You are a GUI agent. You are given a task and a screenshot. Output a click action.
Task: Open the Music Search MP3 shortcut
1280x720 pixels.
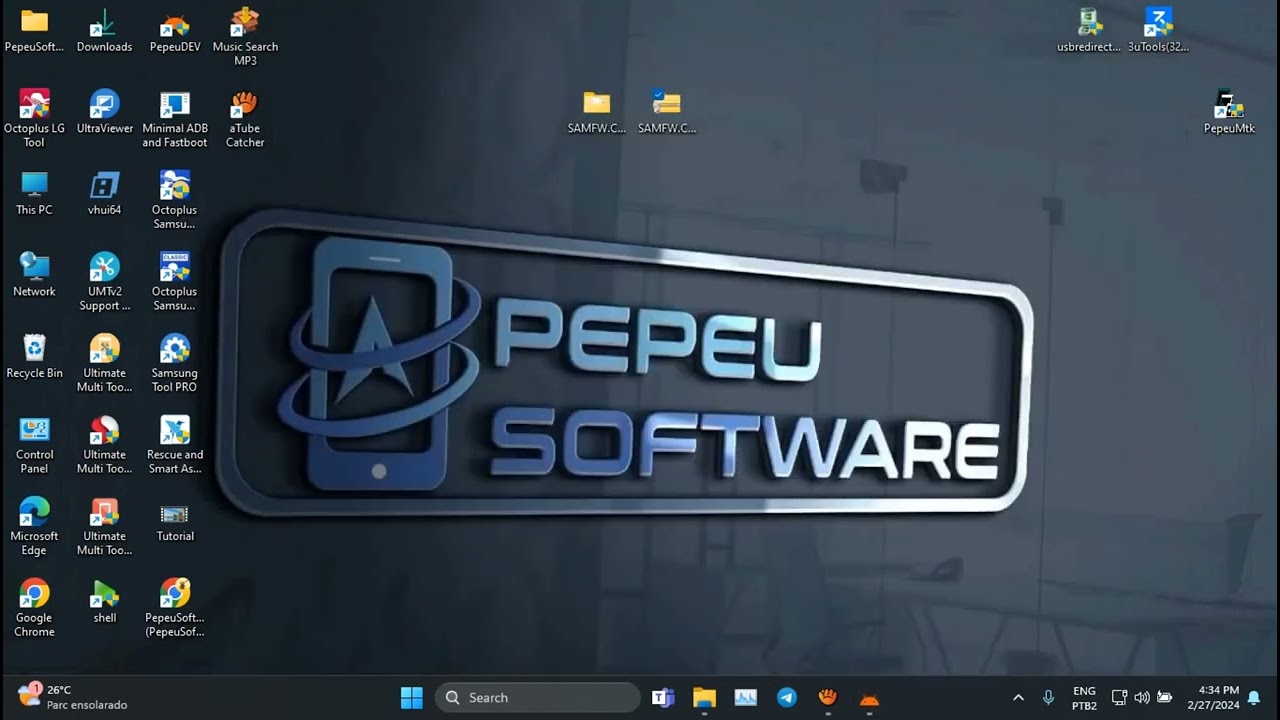(245, 24)
